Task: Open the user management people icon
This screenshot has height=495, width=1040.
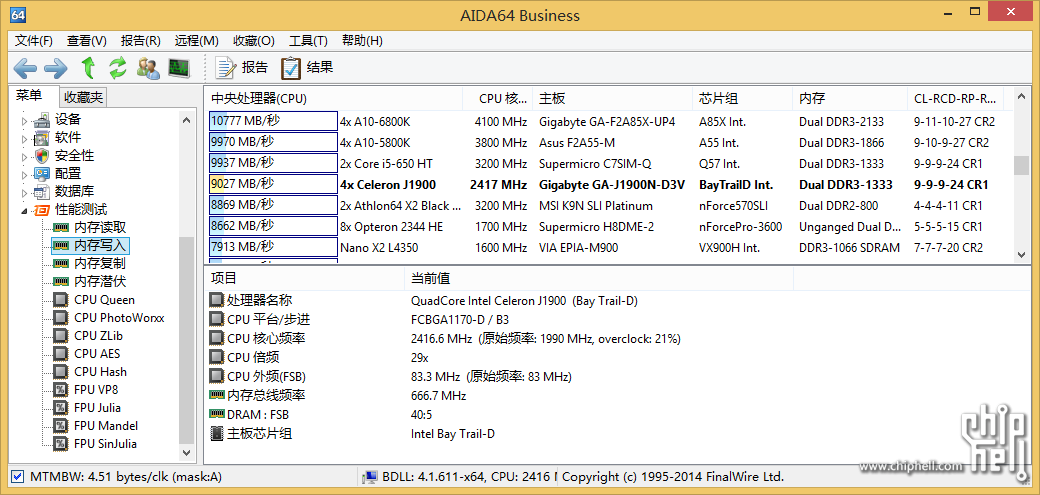Action: 148,68
